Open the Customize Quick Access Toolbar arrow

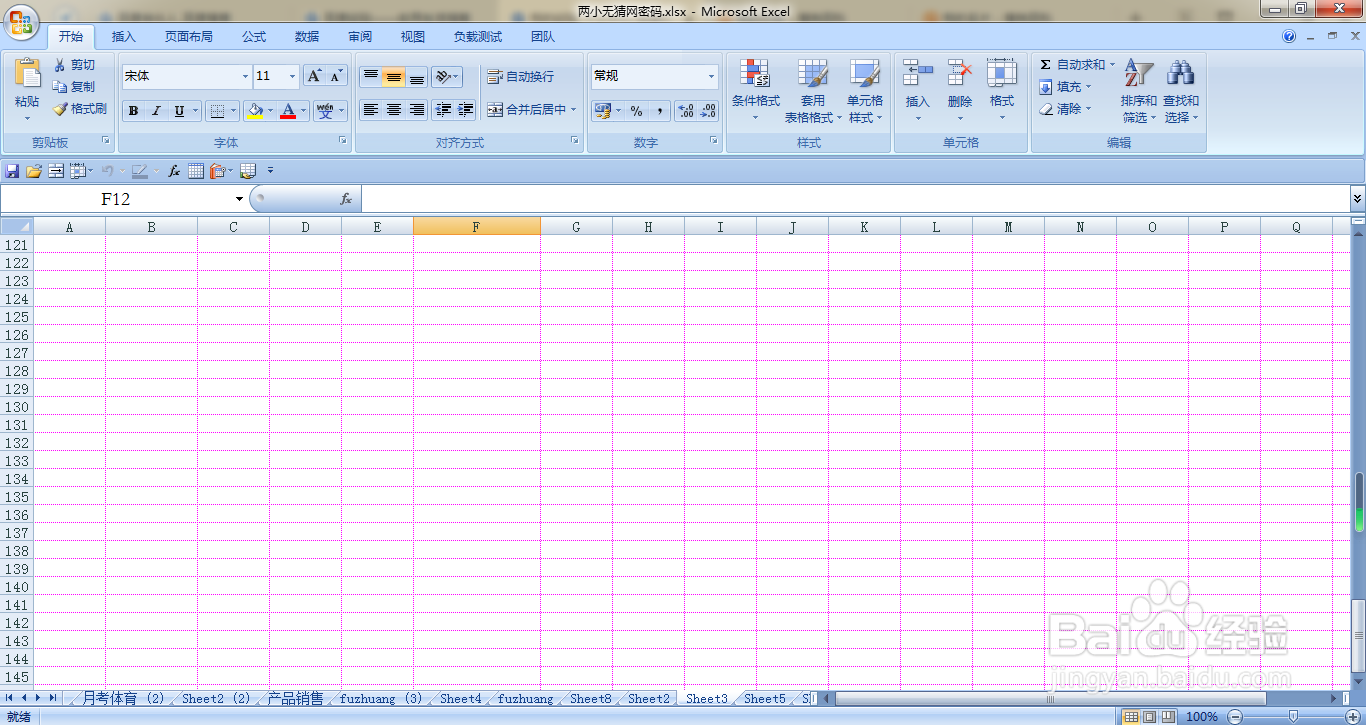[x=270, y=171]
